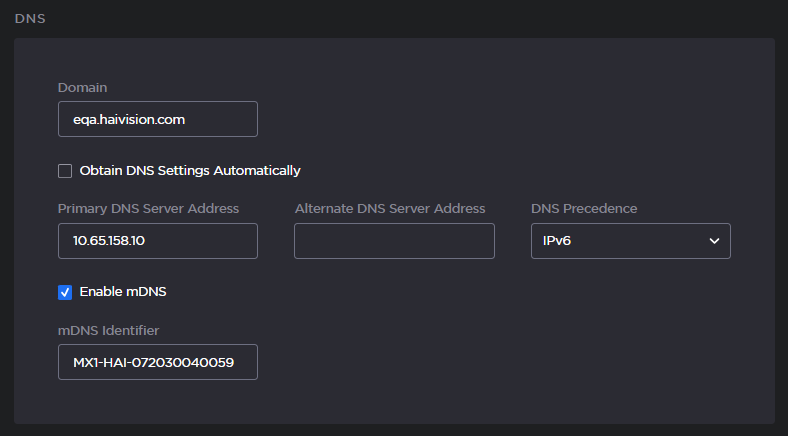Click the Domain input field
The height and width of the screenshot is (436, 788).
(157, 119)
